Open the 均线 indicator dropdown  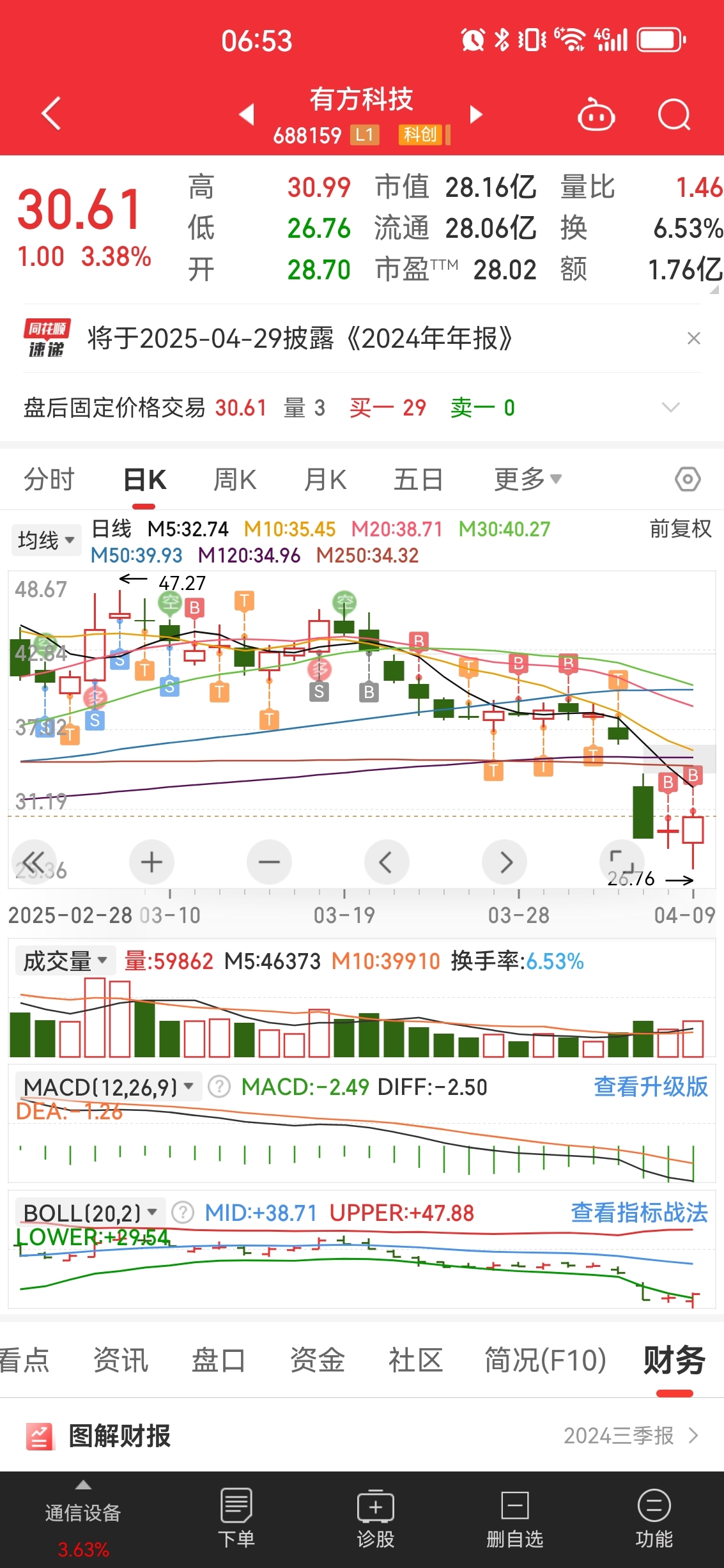46,540
